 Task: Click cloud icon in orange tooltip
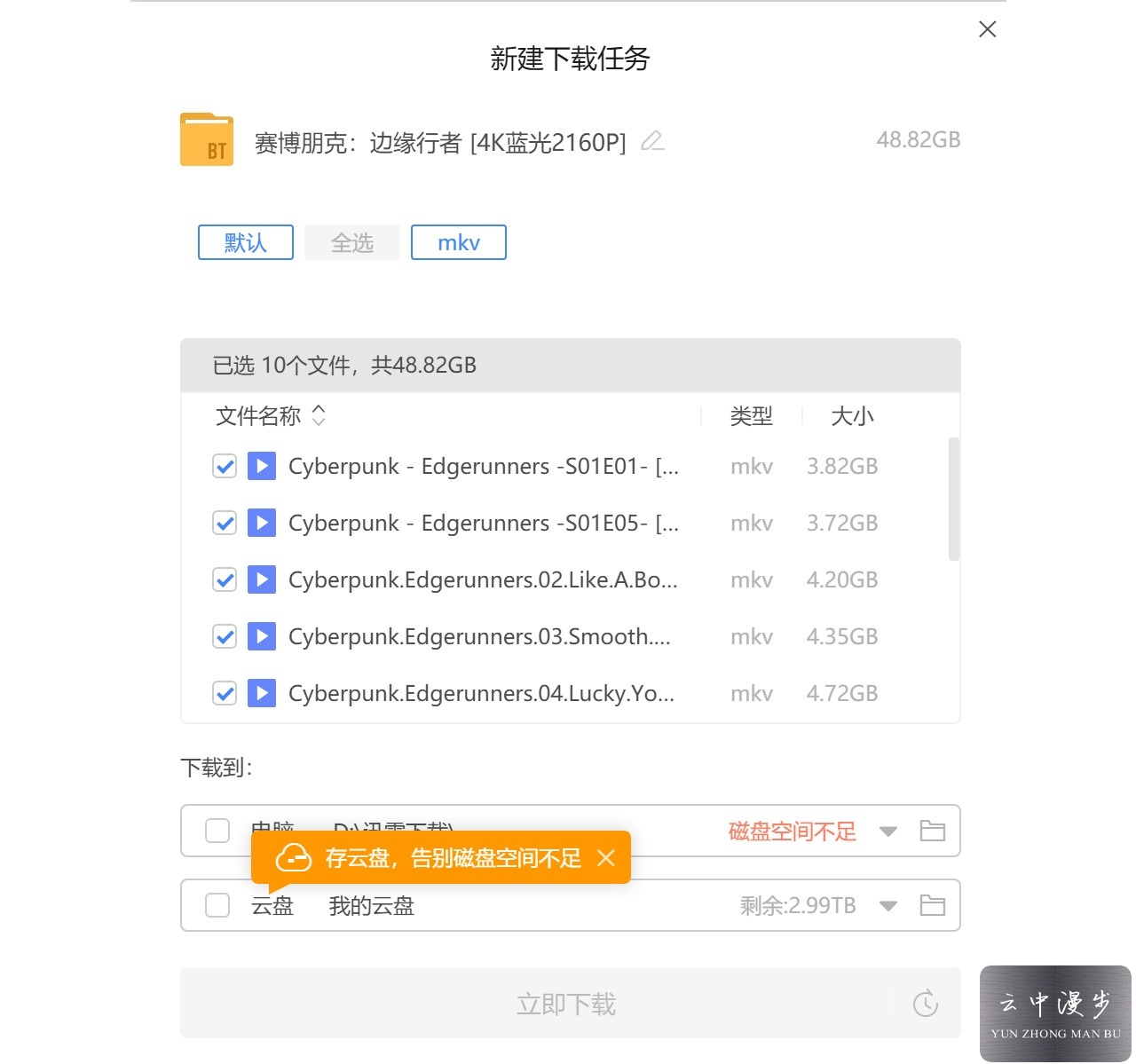point(294,858)
